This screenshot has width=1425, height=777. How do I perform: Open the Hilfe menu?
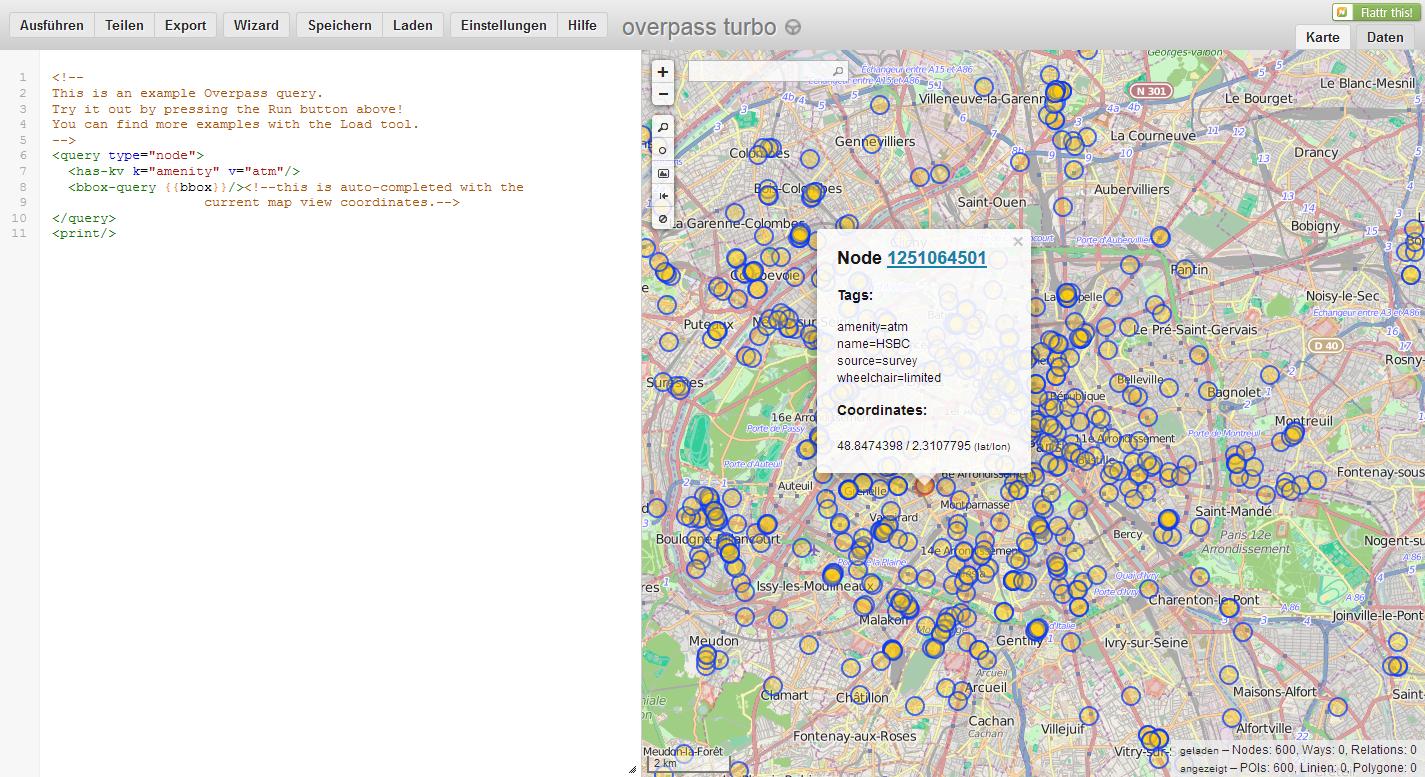[x=582, y=25]
